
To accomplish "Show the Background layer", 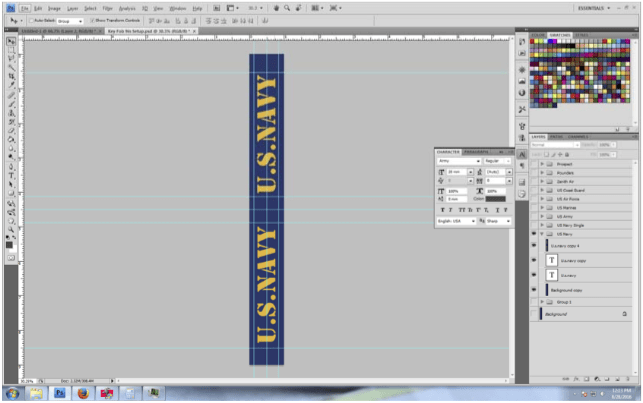I will tap(534, 314).
